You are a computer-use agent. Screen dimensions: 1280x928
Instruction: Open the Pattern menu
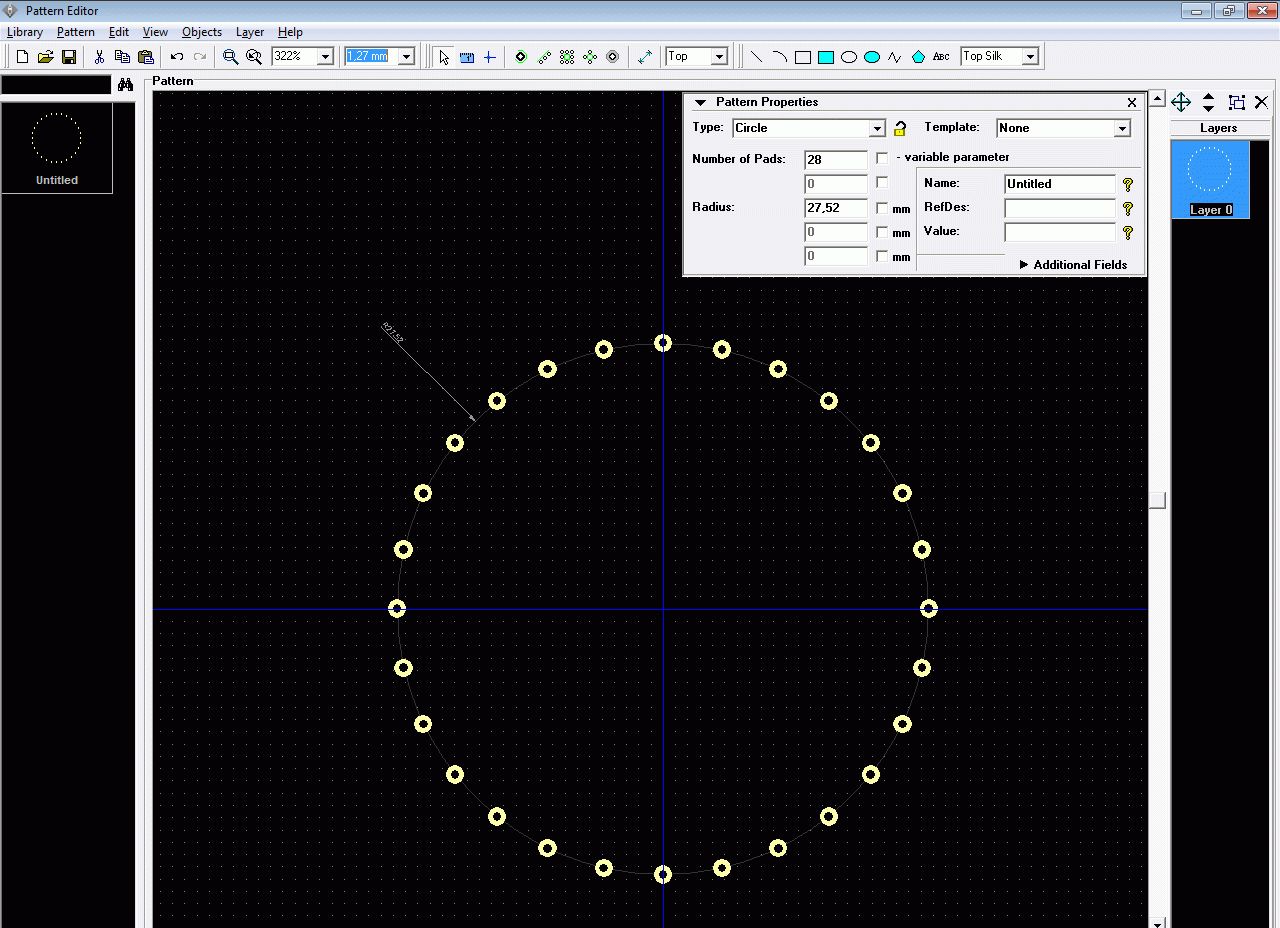[x=75, y=32]
